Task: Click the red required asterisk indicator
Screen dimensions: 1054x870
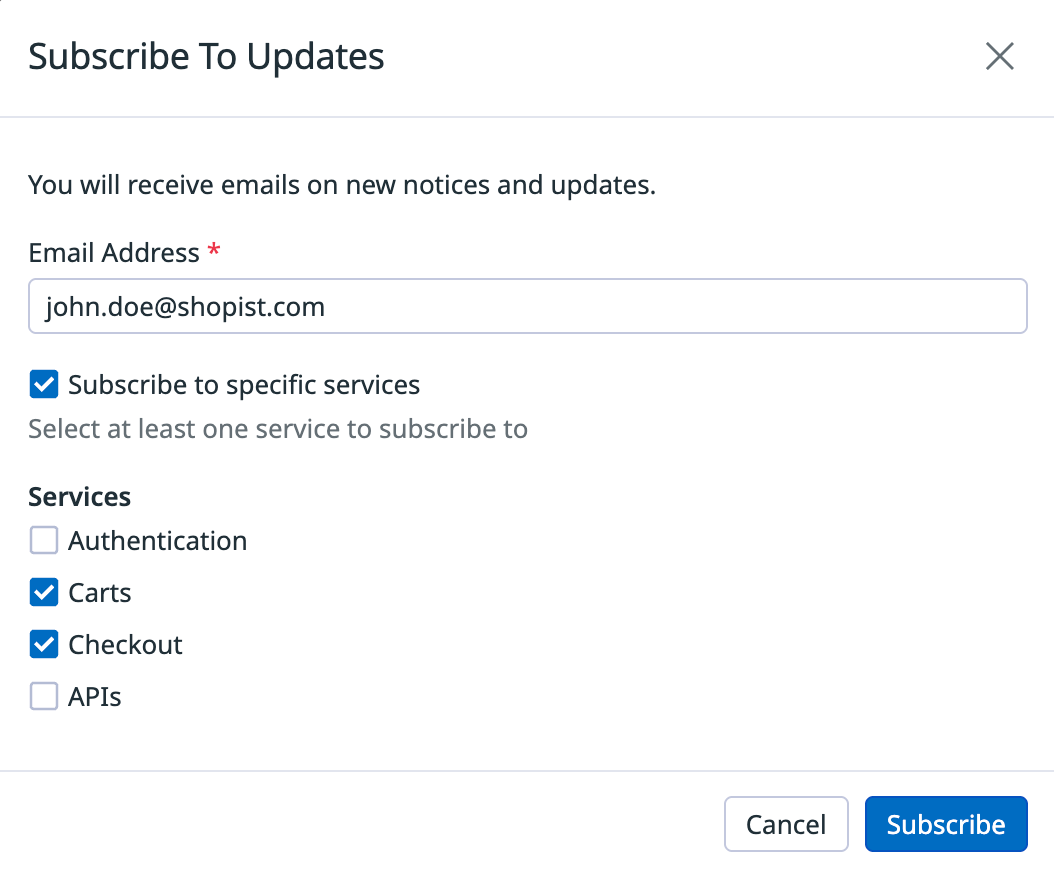Action: click(x=214, y=252)
